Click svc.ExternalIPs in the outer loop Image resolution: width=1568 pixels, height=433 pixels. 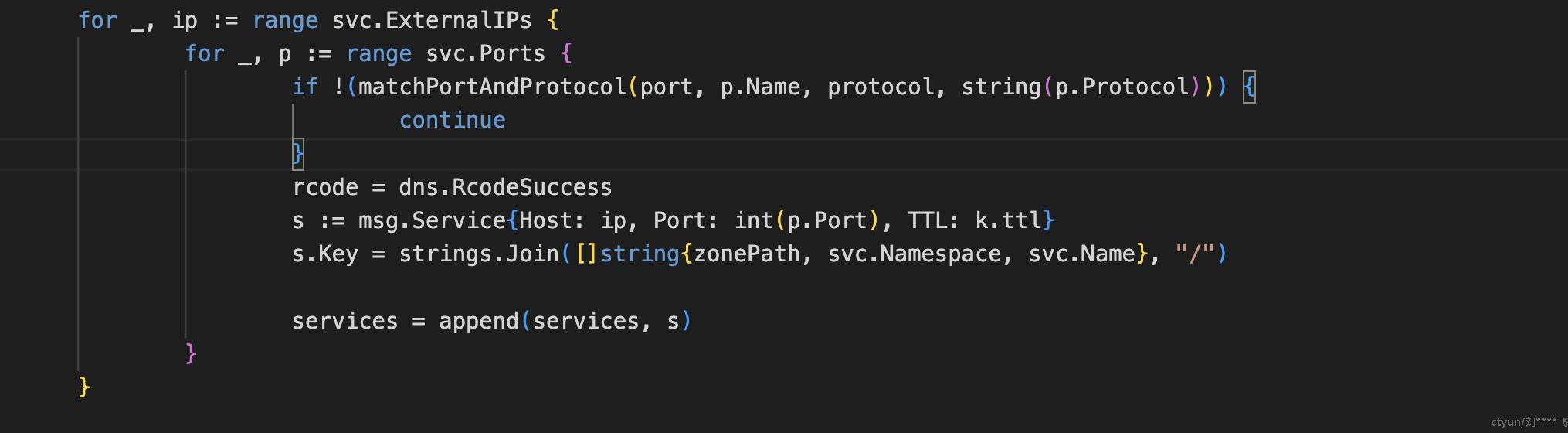point(432,20)
